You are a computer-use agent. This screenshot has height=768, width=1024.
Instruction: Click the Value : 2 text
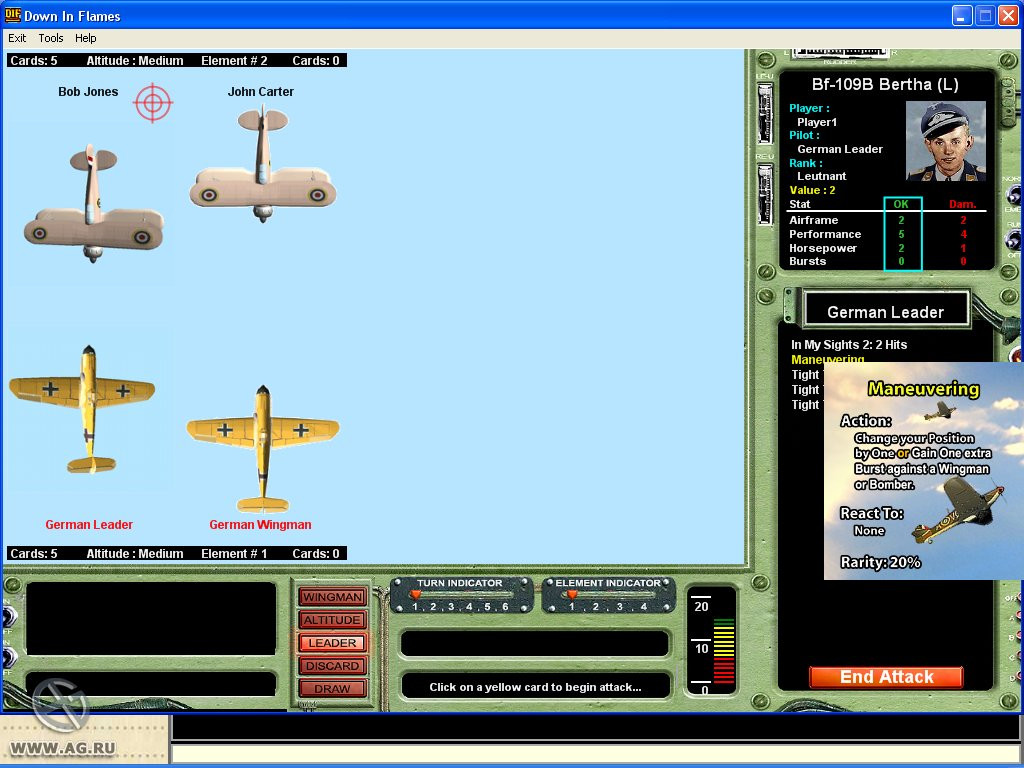812,190
